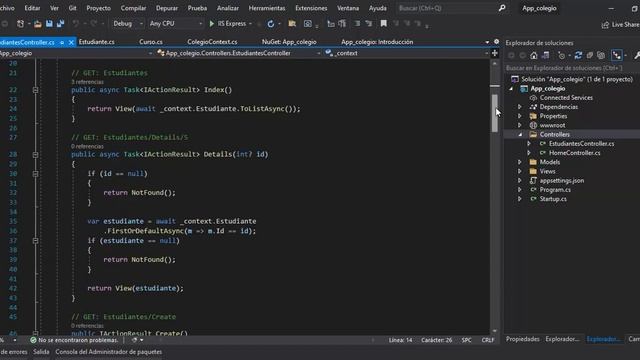Click Home icon in Solution Explorer toolbar

pyautogui.click(x=533, y=56)
